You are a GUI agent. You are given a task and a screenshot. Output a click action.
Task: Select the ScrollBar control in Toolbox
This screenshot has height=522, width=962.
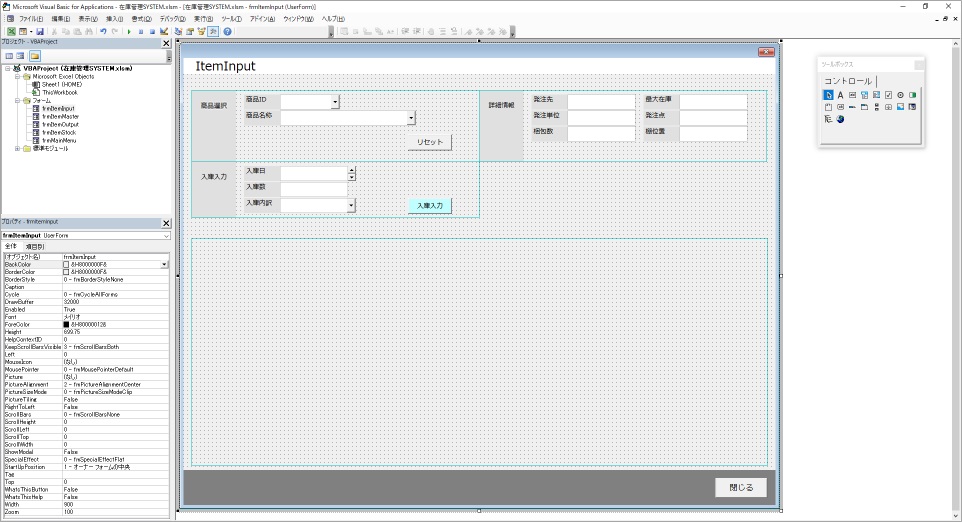[x=876, y=107]
